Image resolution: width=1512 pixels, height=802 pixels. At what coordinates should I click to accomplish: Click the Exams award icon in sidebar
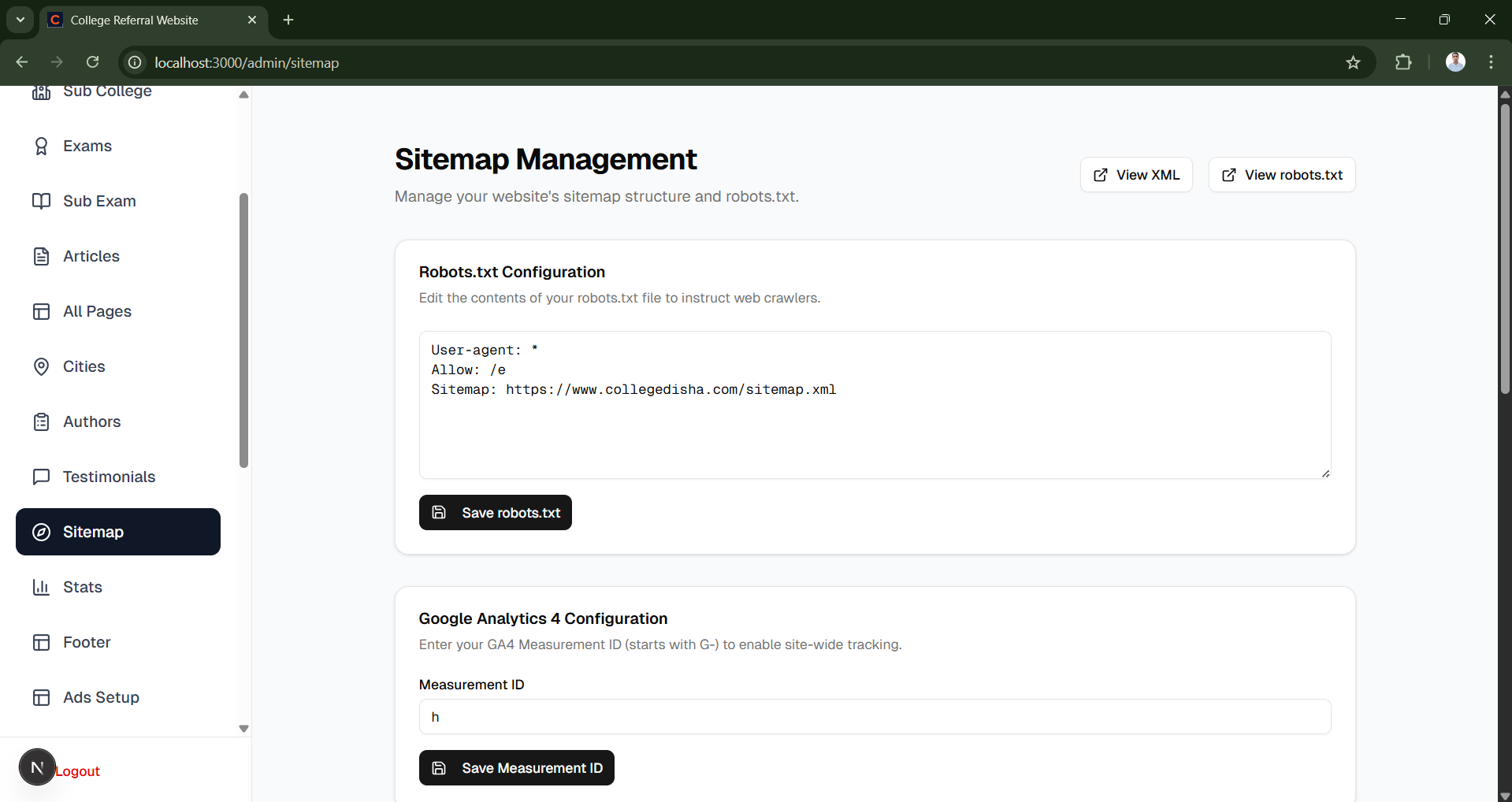click(41, 147)
